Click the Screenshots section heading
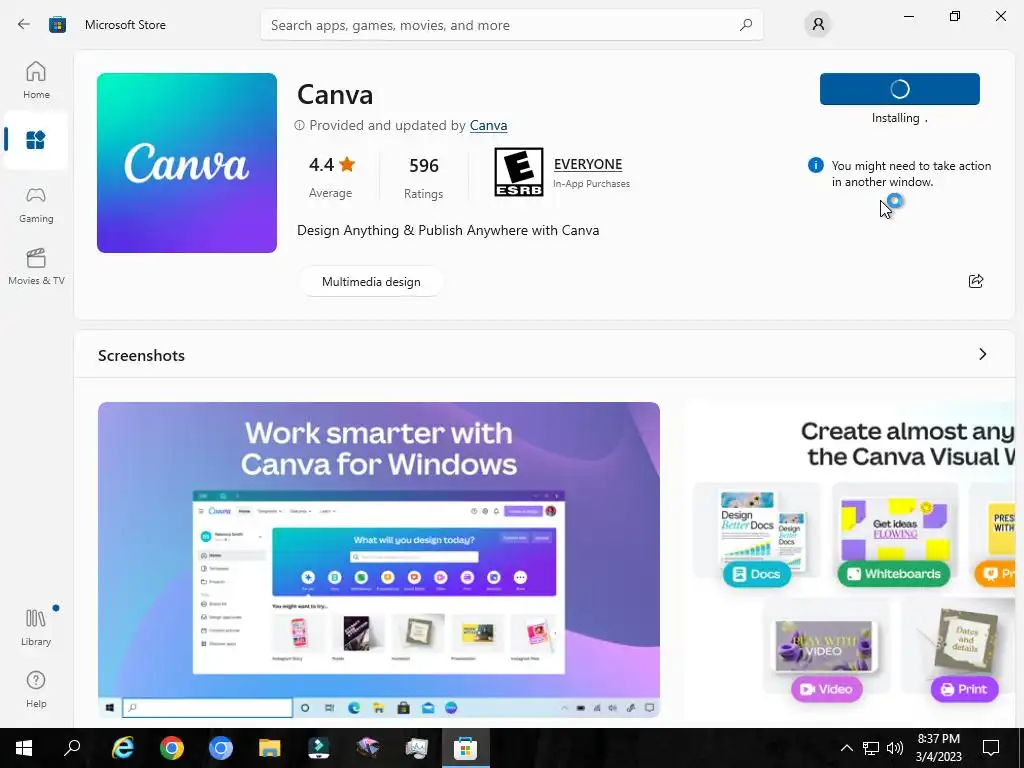1024x768 pixels. [x=141, y=355]
